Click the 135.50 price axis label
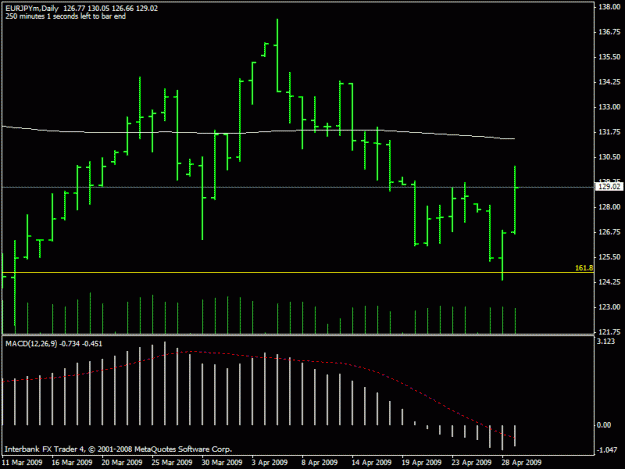 (x=609, y=57)
